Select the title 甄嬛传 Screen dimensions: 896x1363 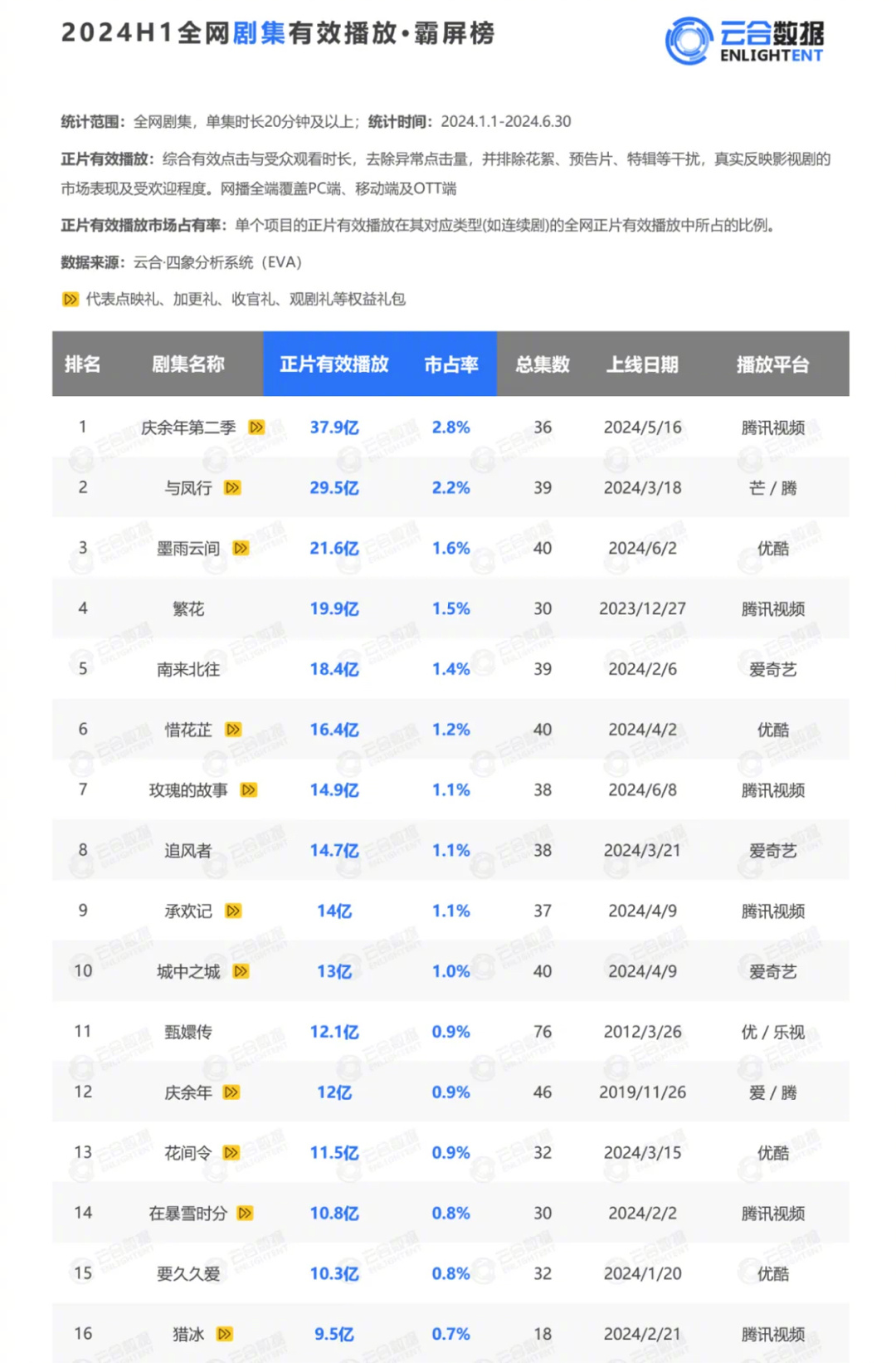pyautogui.click(x=188, y=1032)
